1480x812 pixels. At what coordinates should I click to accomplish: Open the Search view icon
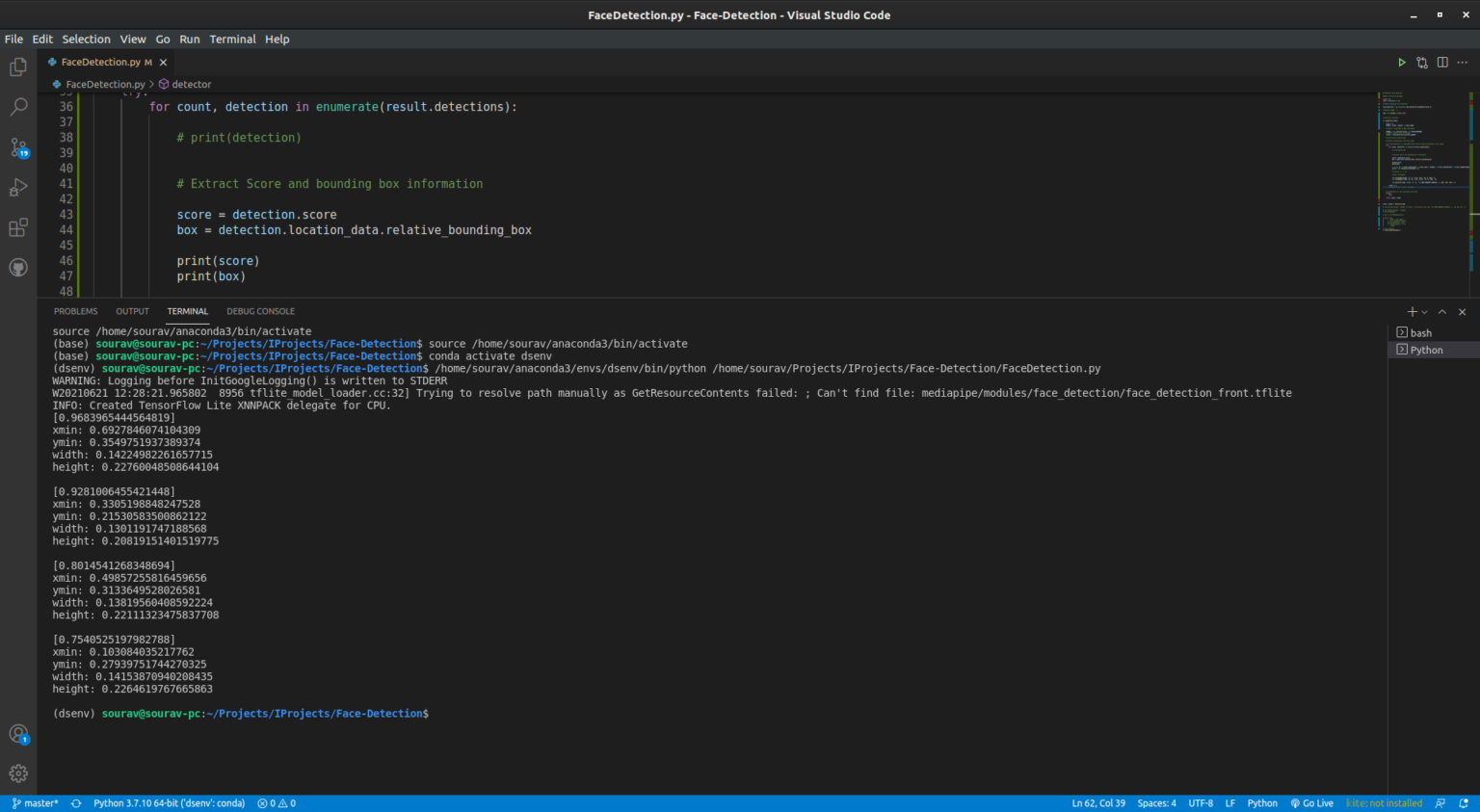click(18, 107)
